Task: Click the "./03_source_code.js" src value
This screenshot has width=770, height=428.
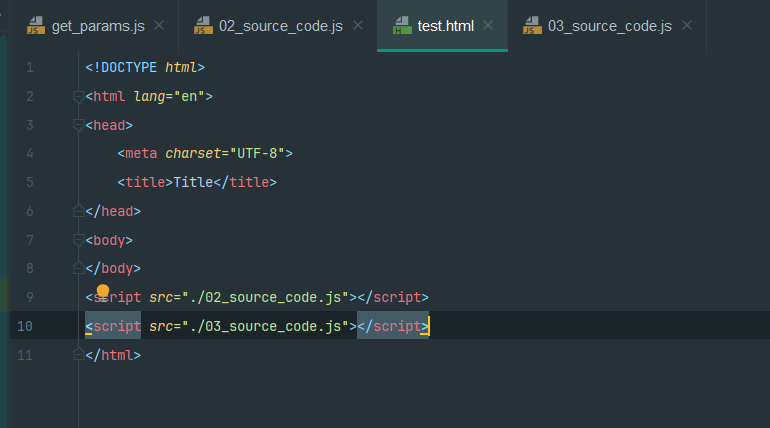Action: (265, 326)
